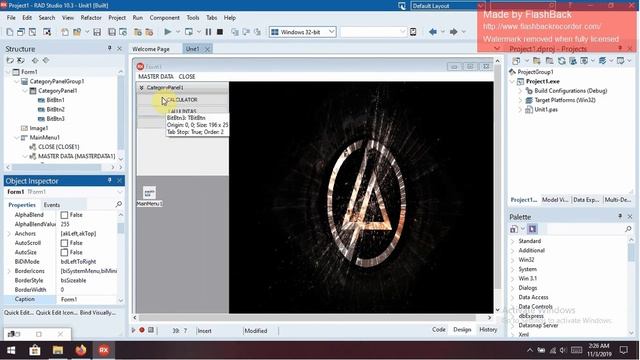Image resolution: width=640 pixels, height=360 pixels.
Task: Click the search icon in Object Inspector
Action: pyautogui.click(x=119, y=204)
